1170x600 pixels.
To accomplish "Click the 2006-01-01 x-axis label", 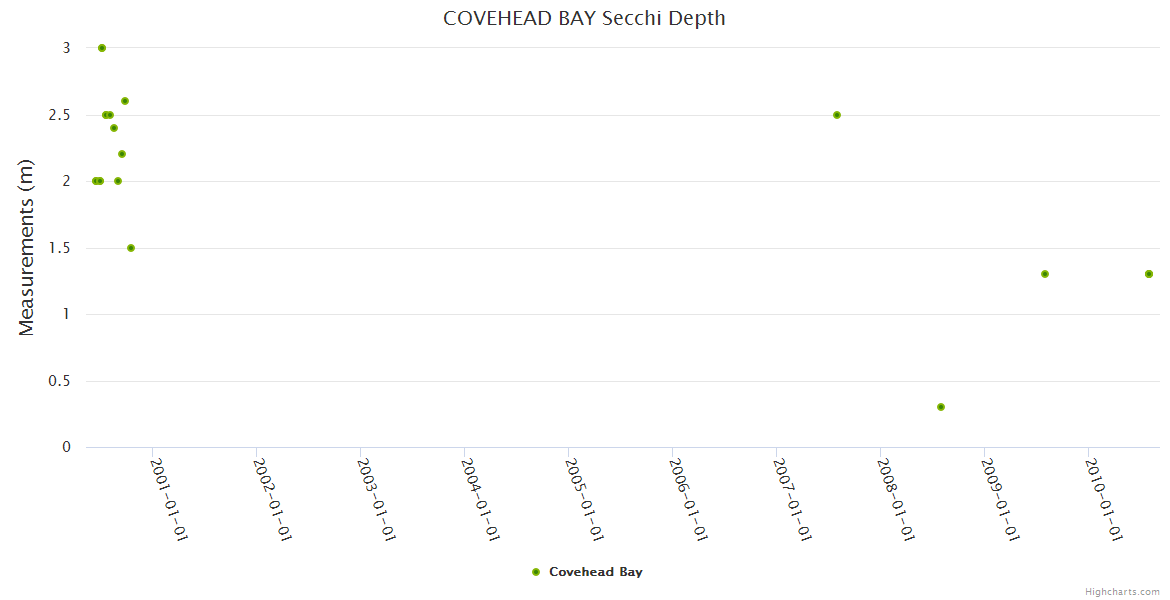I will tap(688, 499).
